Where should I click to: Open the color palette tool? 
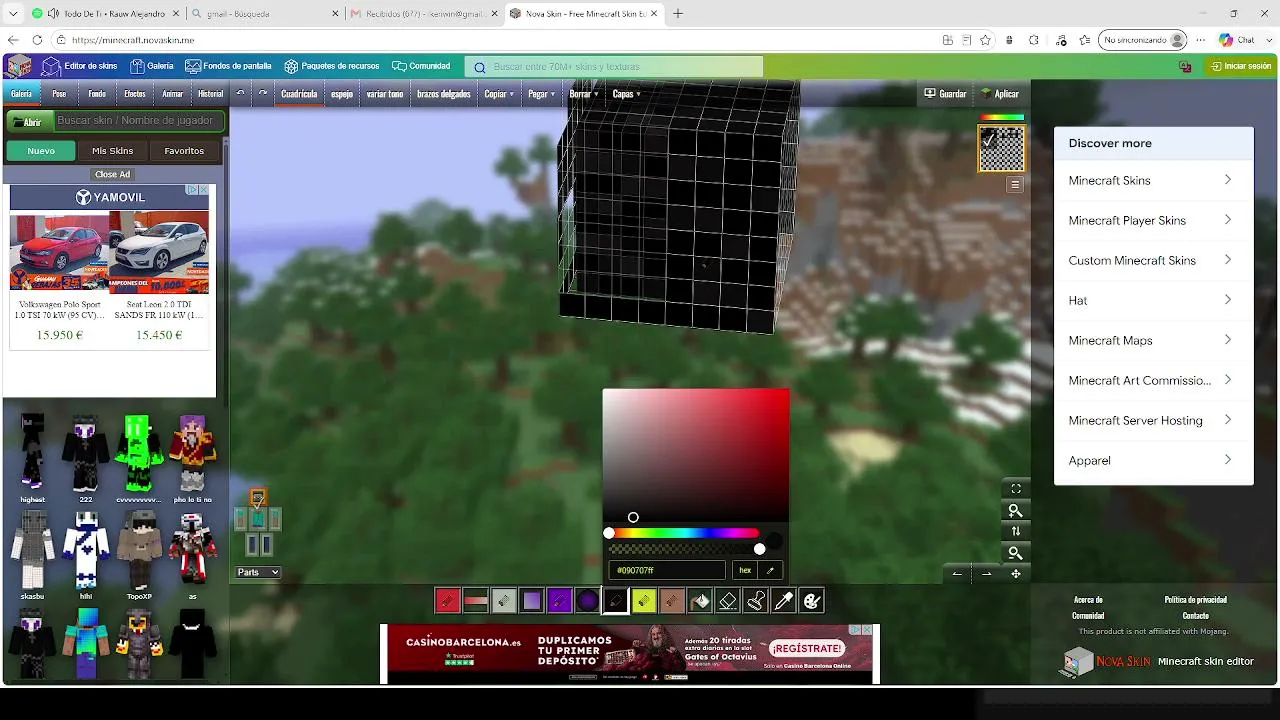click(812, 601)
